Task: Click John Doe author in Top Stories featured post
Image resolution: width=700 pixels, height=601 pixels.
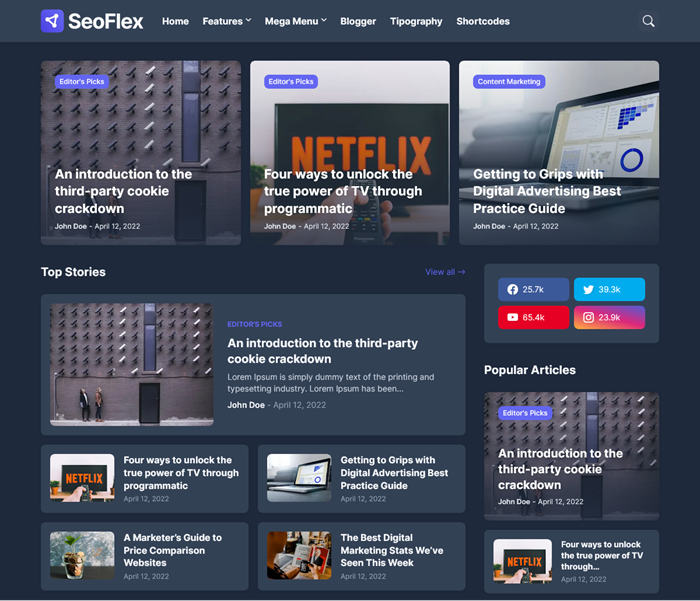Action: [246, 405]
